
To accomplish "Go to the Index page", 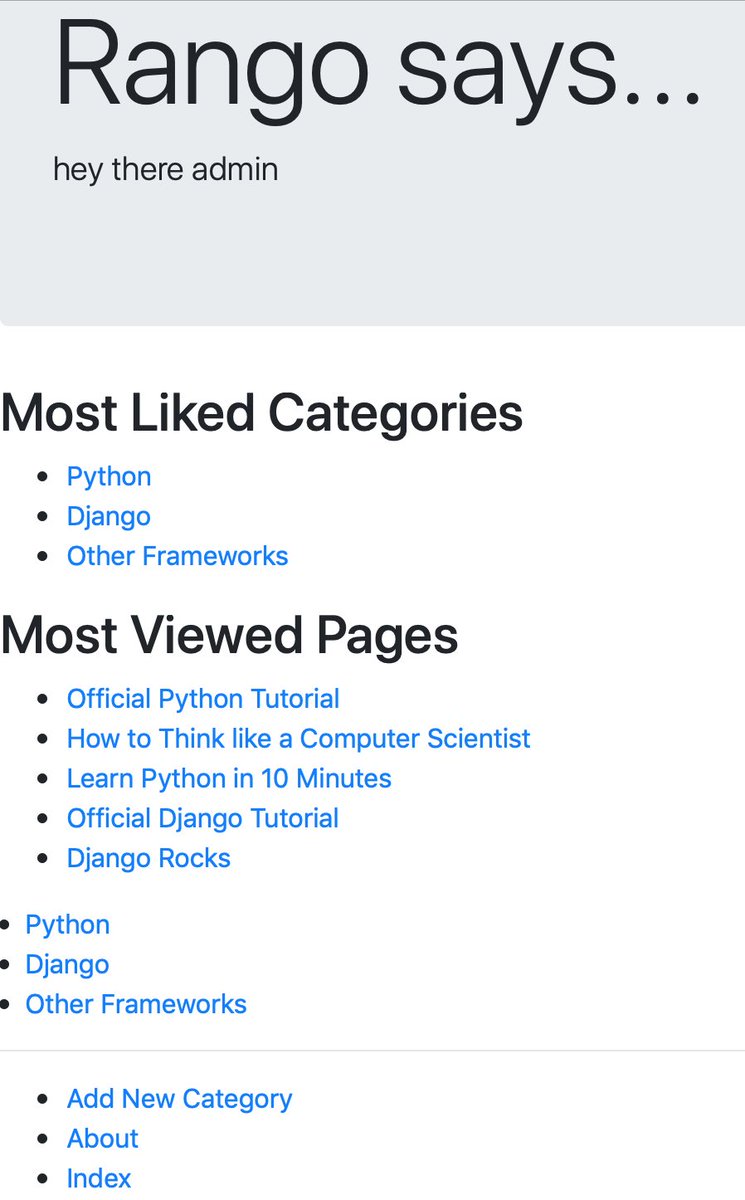I will (99, 1178).
